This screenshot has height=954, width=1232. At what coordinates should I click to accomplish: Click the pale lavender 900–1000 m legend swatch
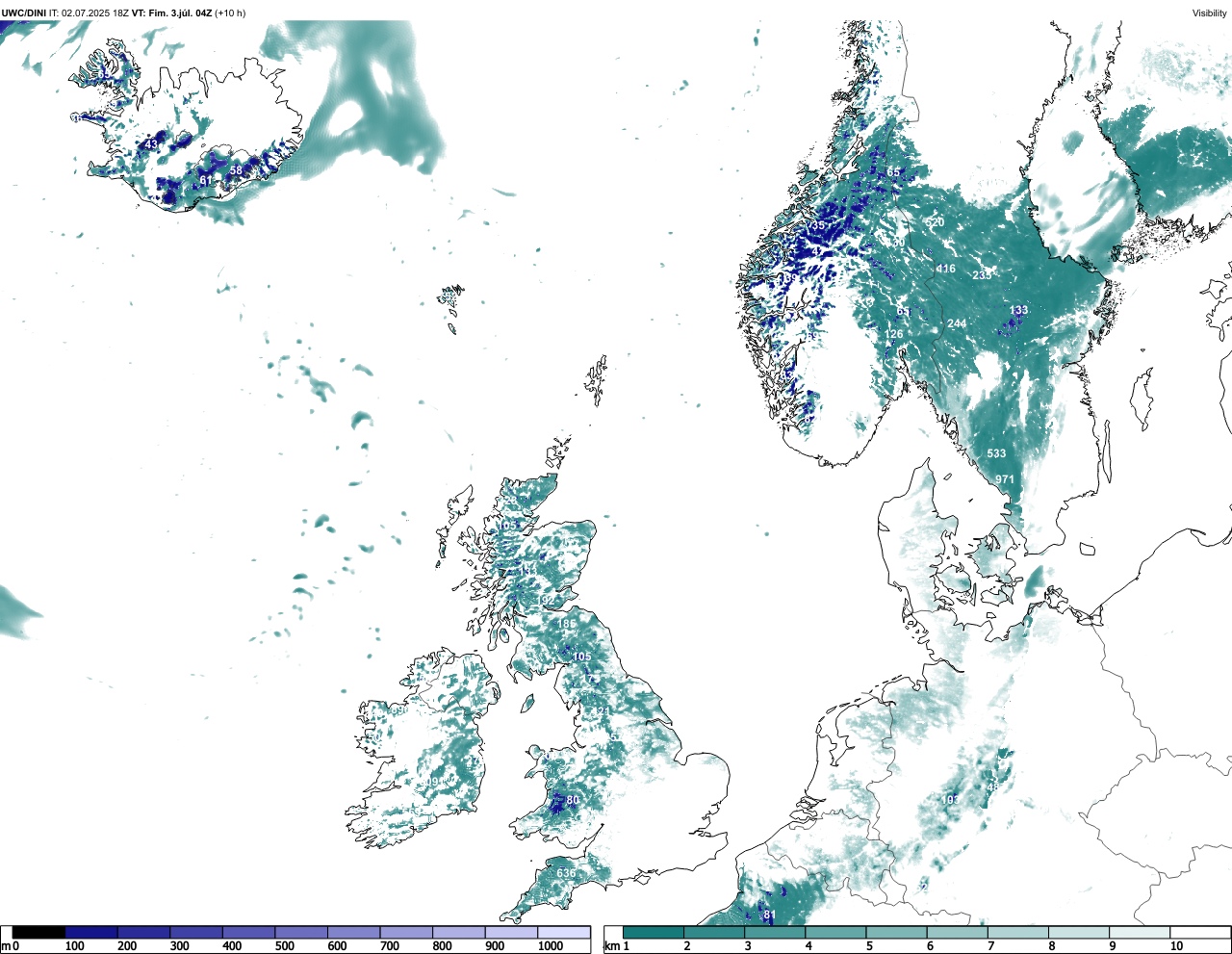511,932
